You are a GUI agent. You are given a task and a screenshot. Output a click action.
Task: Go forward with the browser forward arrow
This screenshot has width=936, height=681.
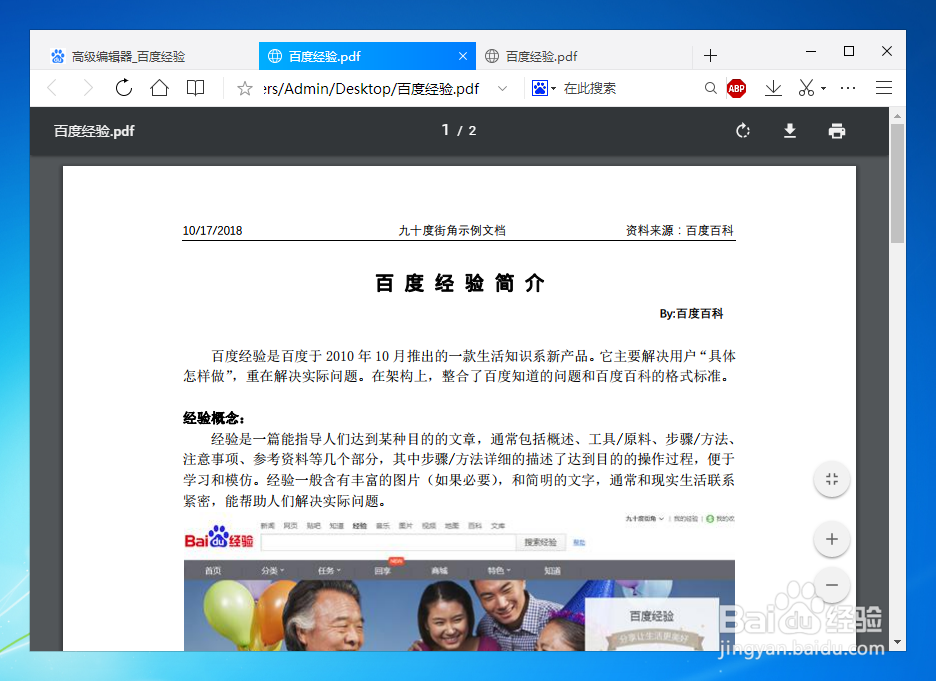pyautogui.click(x=88, y=88)
